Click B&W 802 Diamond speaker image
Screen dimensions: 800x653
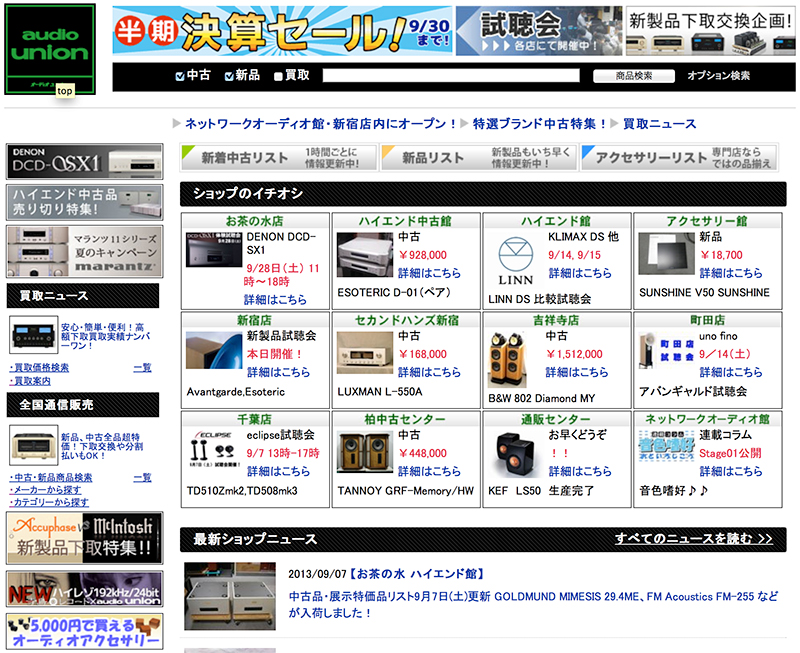[507, 360]
